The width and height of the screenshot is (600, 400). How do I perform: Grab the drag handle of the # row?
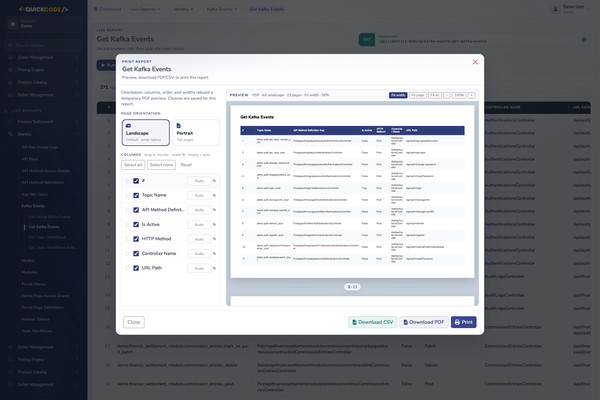pyautogui.click(x=127, y=181)
